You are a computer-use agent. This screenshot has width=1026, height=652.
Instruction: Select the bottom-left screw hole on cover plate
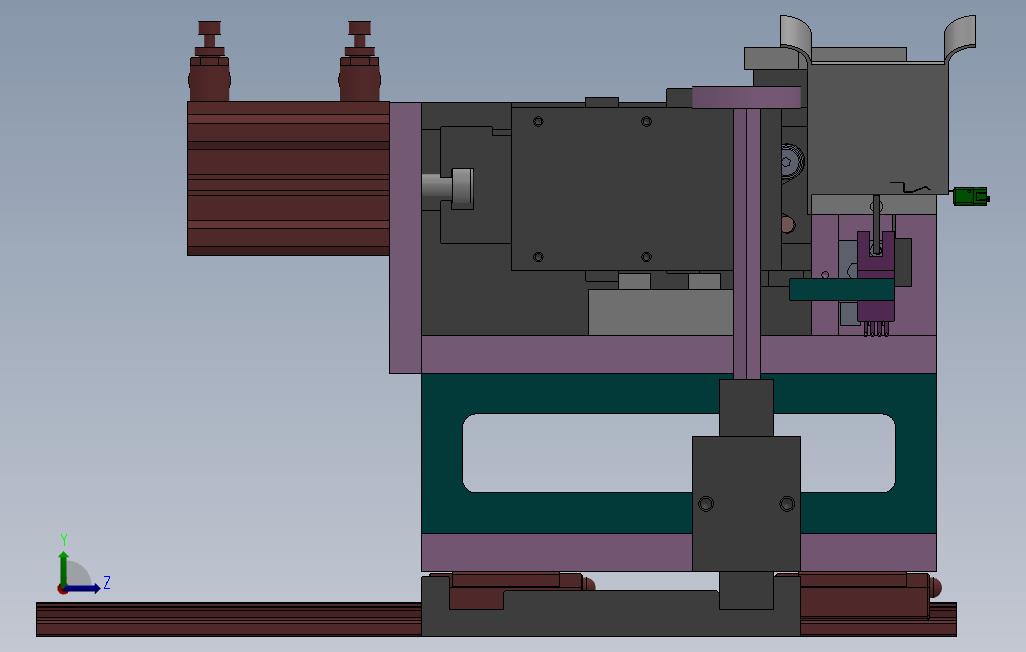coord(539,257)
